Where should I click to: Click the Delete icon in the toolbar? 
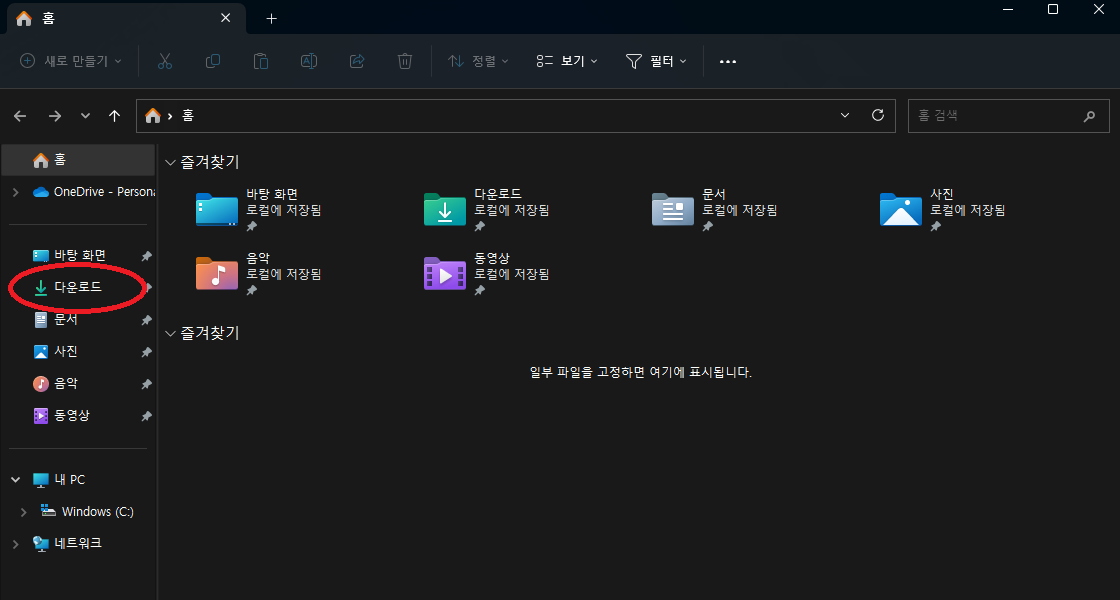(x=404, y=60)
